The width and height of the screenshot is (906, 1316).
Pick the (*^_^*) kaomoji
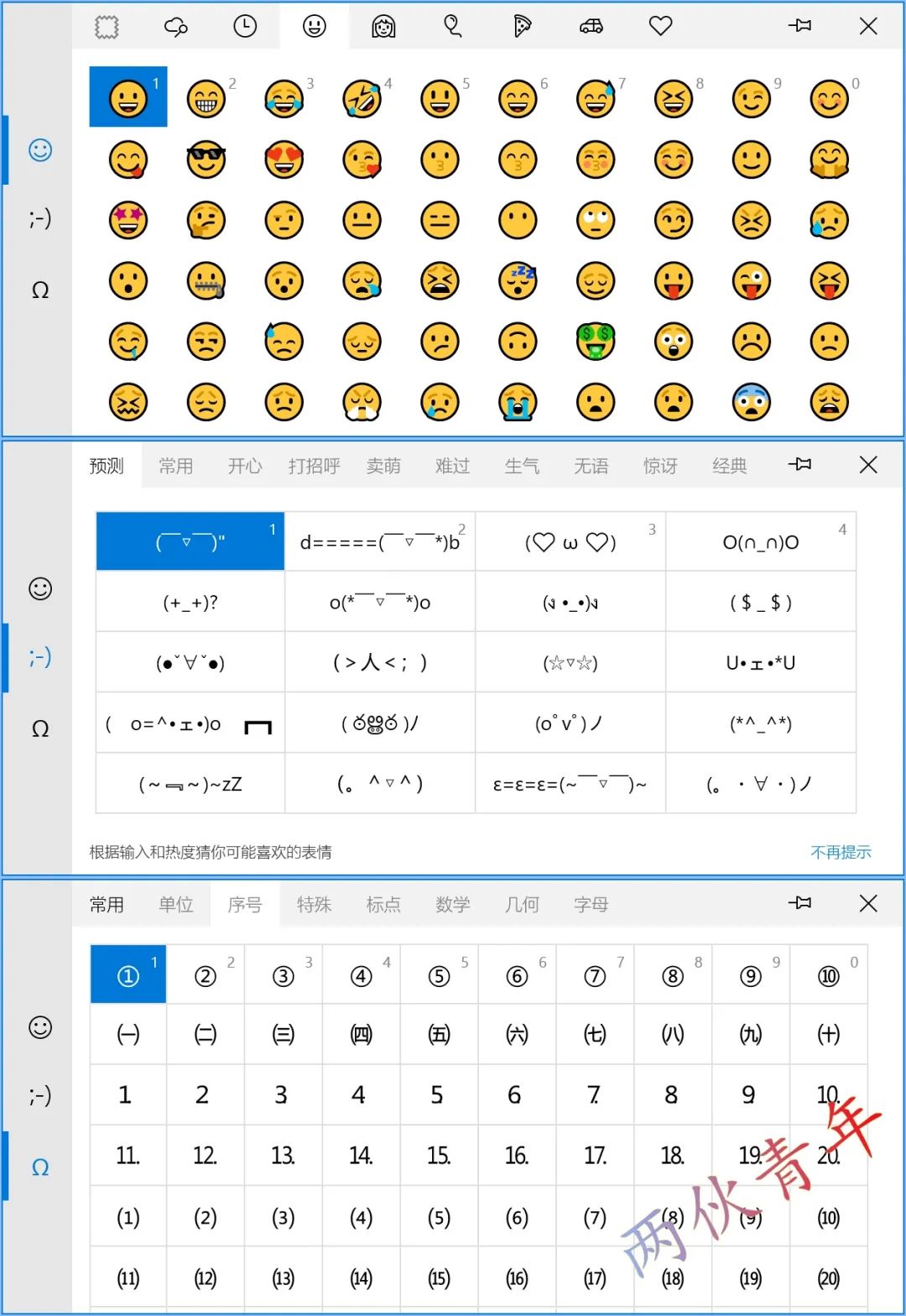[761, 723]
